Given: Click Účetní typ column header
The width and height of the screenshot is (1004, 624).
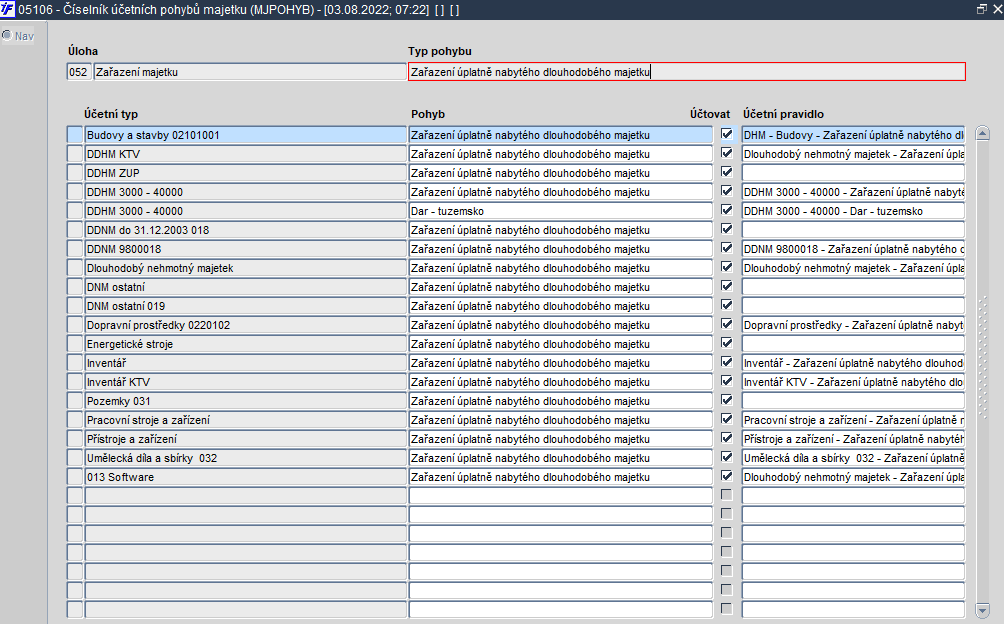Looking at the screenshot, I should coord(111,114).
